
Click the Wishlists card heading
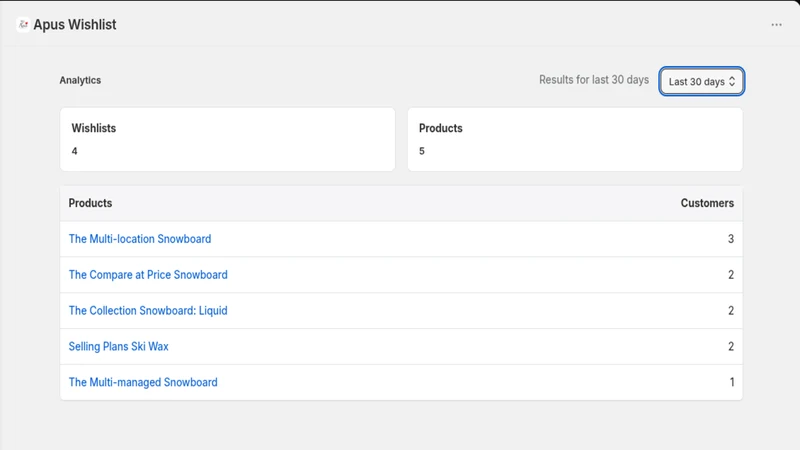tap(93, 128)
